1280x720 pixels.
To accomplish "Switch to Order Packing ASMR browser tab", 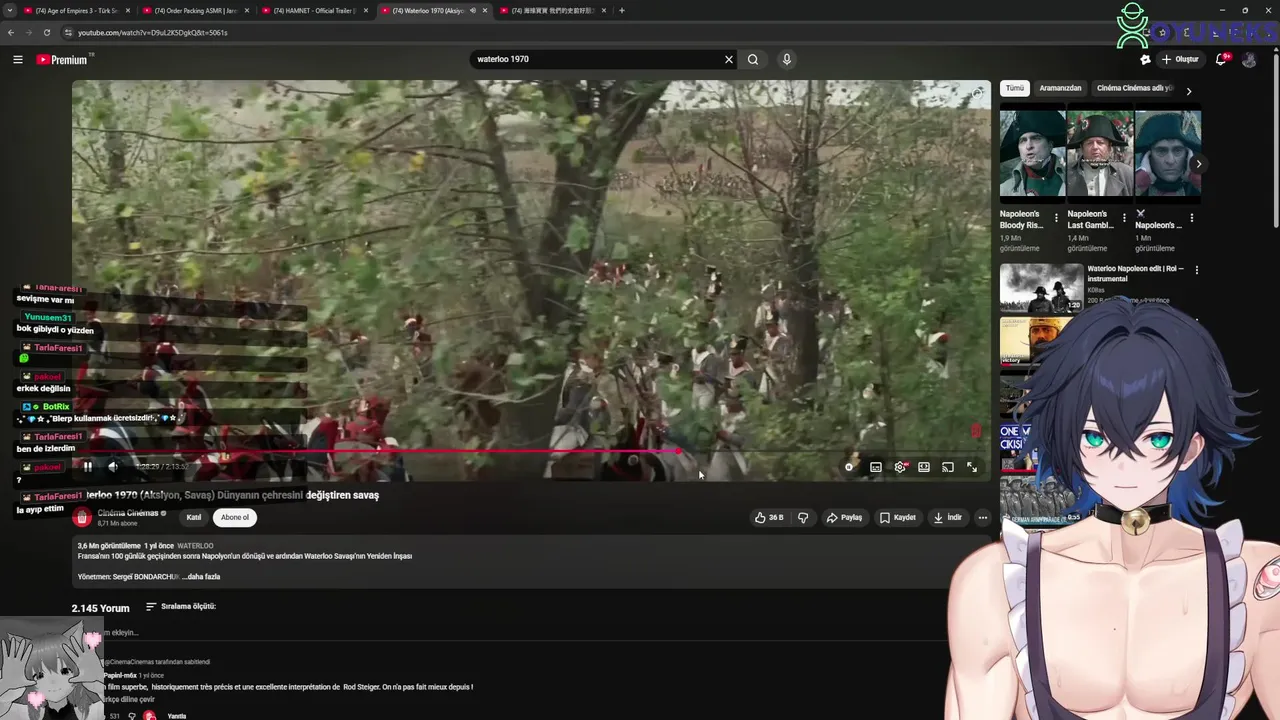I will (194, 10).
